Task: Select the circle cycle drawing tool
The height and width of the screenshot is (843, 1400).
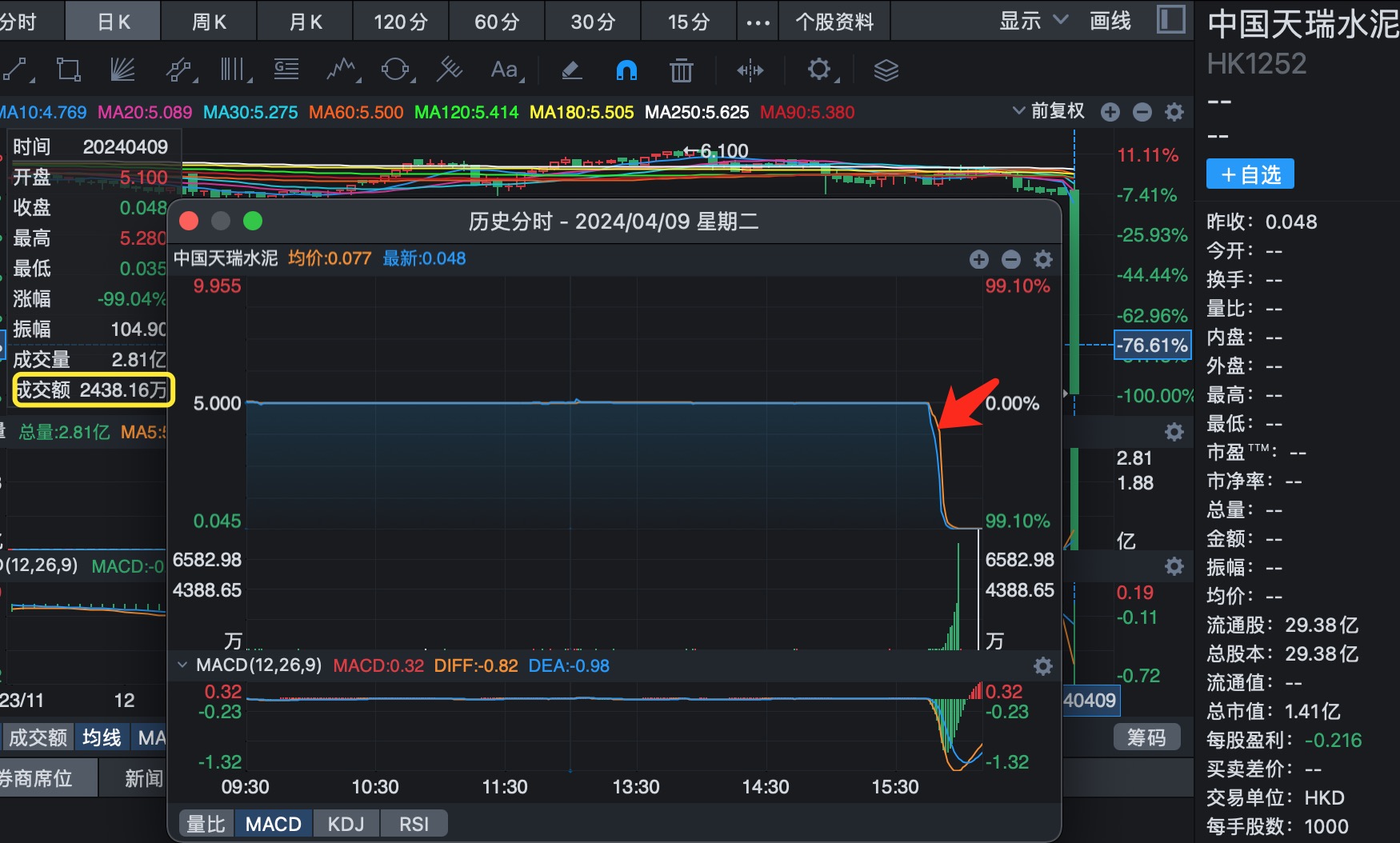Action: (396, 70)
